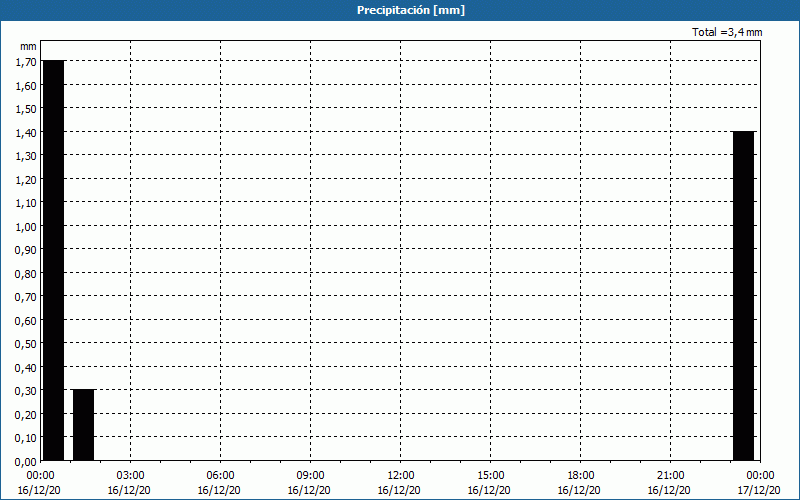Click the 18:00 time axis label

pos(581,476)
